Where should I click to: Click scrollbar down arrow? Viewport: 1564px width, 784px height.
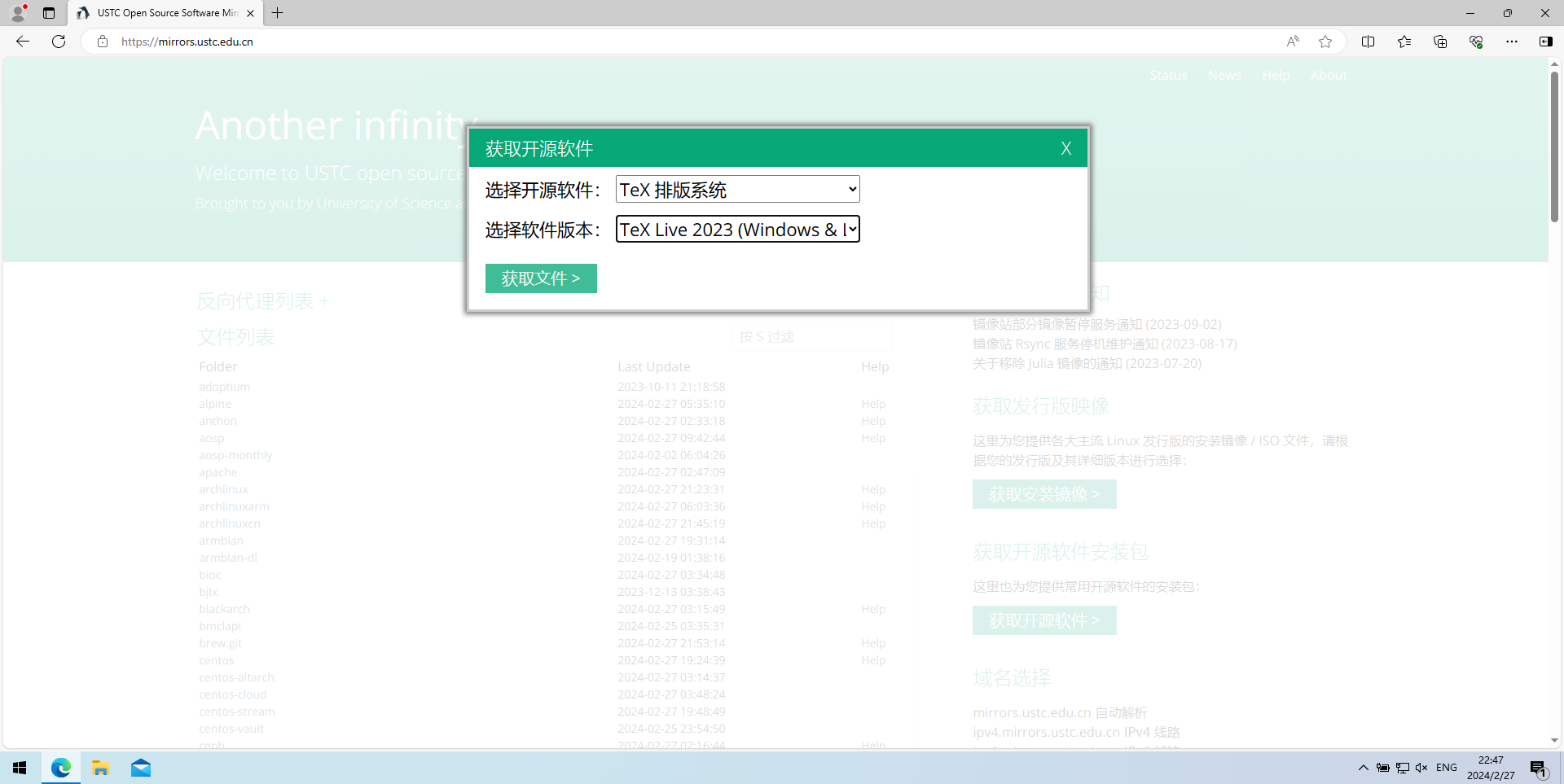click(x=1554, y=741)
